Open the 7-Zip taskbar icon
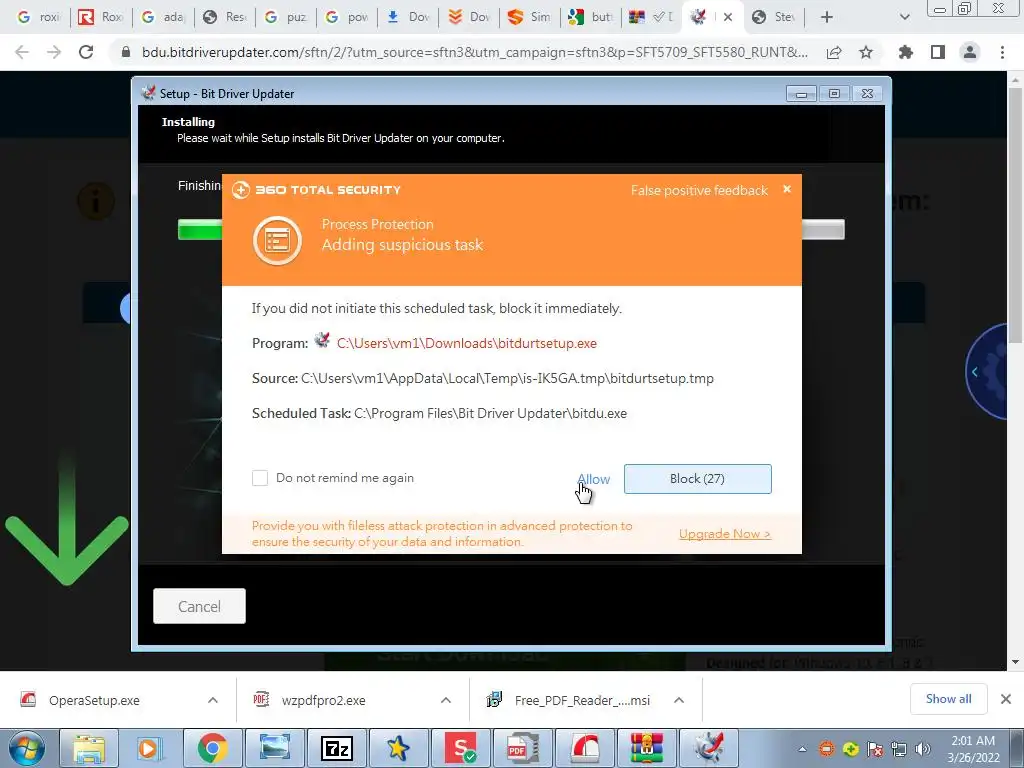 point(337,748)
